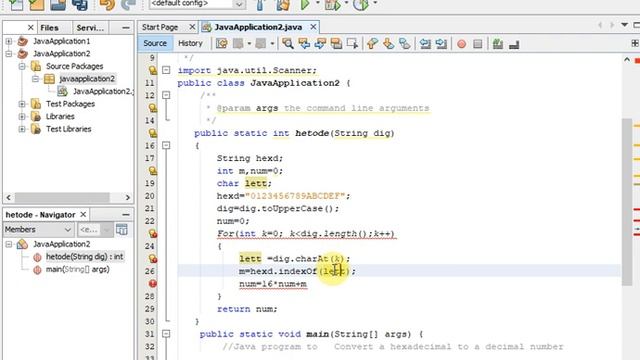Uncomment selected lines icon

point(514,44)
